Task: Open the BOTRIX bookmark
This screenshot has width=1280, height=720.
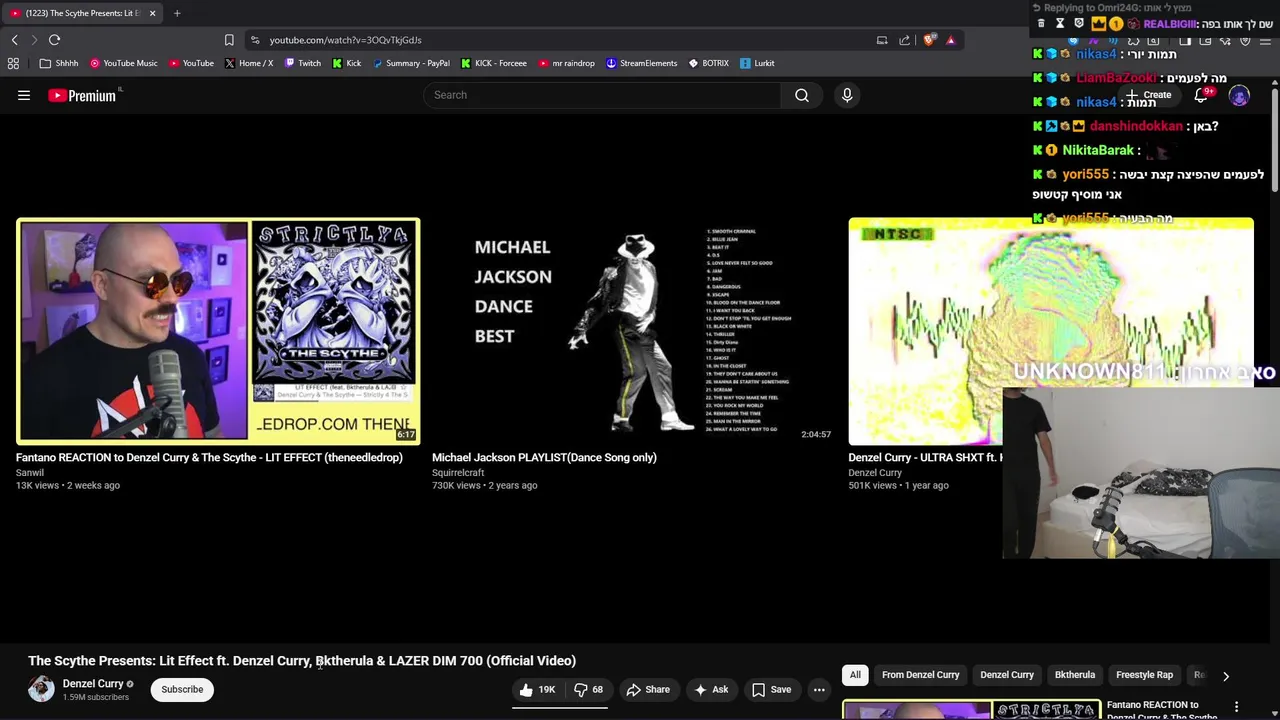Action: click(709, 63)
